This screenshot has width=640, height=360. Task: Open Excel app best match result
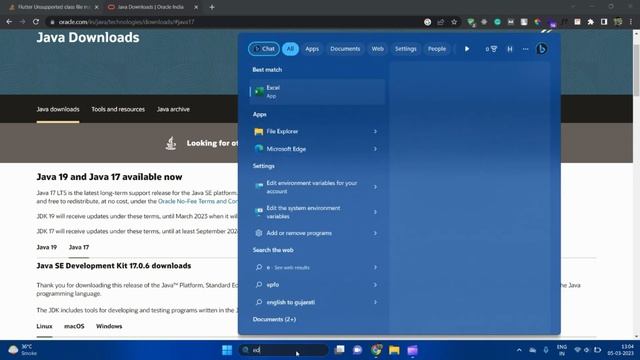pos(317,91)
